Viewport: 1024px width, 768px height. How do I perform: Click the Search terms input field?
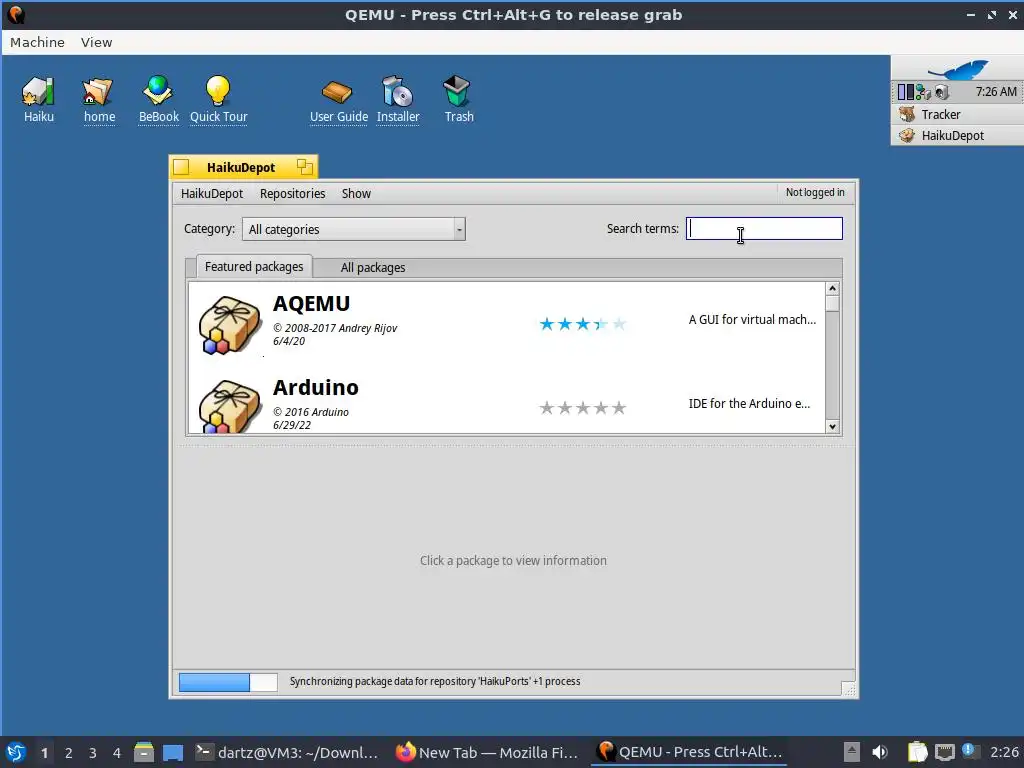point(764,229)
